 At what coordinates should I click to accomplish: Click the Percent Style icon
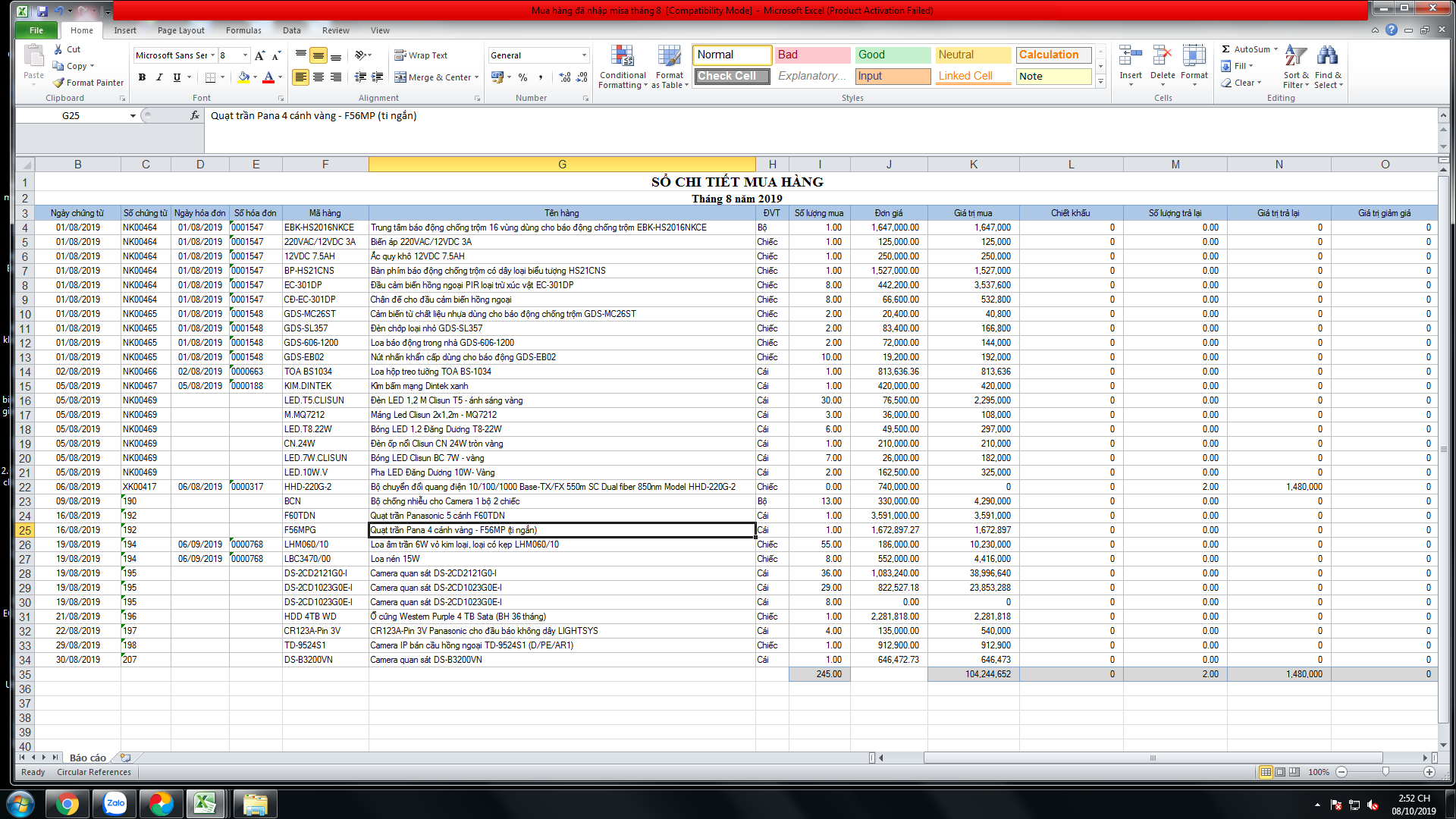pos(522,77)
